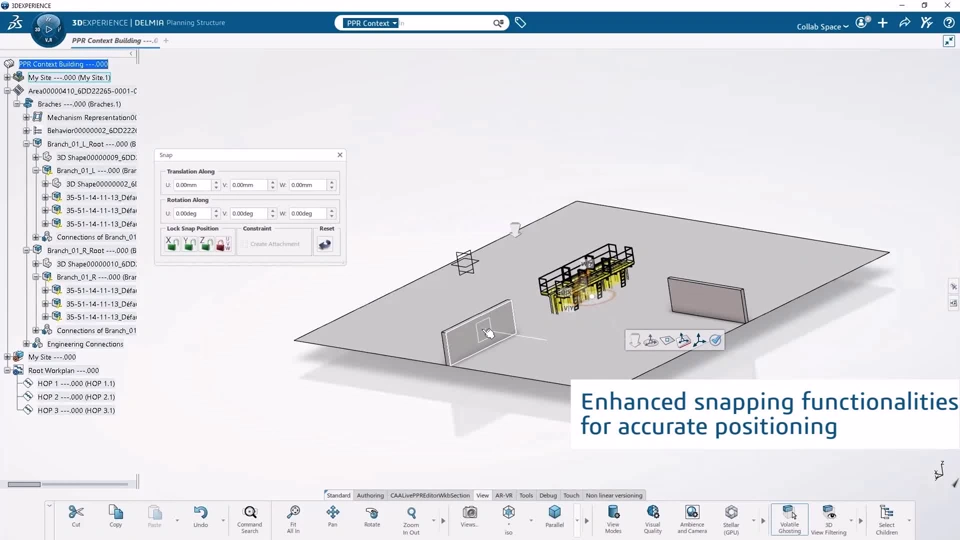Viewport: 960px width, 540px height.
Task: Open the AR-VR tab
Action: coord(504,495)
